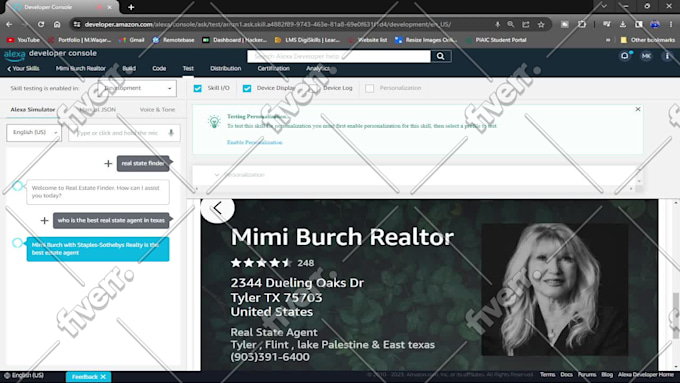Switch to the Analytics tab

pyautogui.click(x=318, y=69)
